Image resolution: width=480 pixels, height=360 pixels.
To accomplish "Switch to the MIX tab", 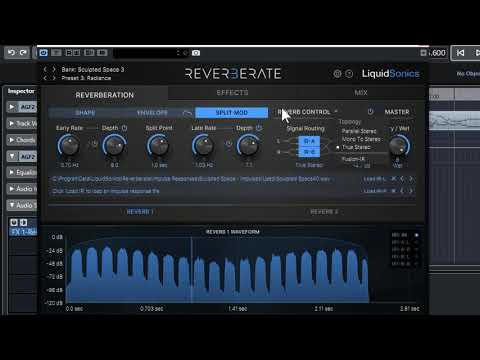I will tap(361, 93).
